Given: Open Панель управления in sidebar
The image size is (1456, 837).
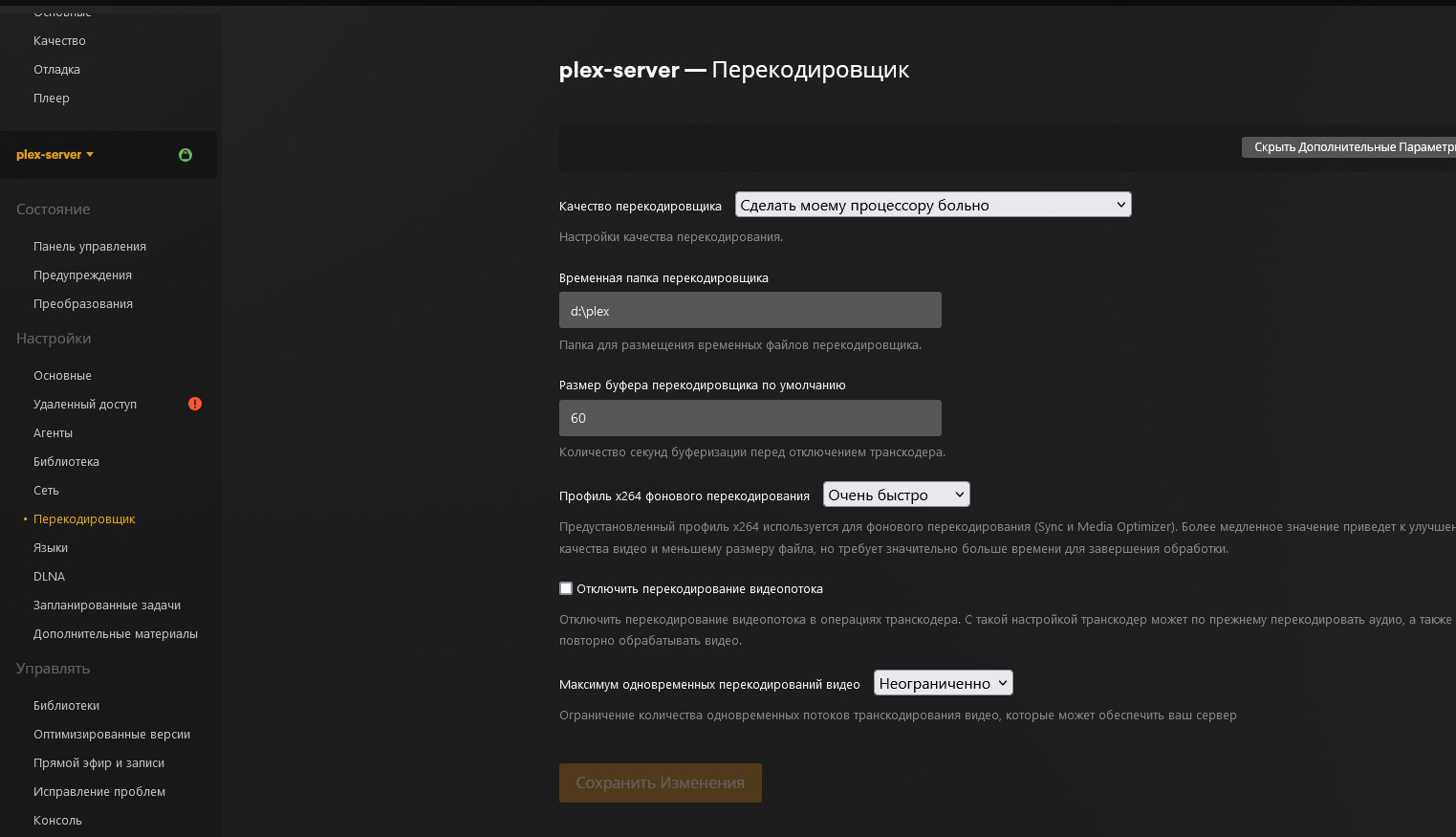Looking at the screenshot, I should click(90, 247).
